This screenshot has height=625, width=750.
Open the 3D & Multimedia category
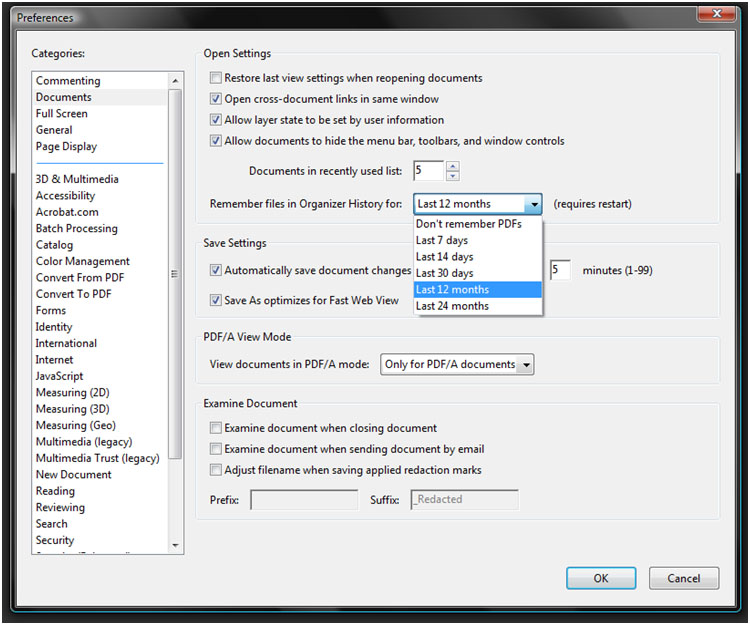click(x=77, y=179)
